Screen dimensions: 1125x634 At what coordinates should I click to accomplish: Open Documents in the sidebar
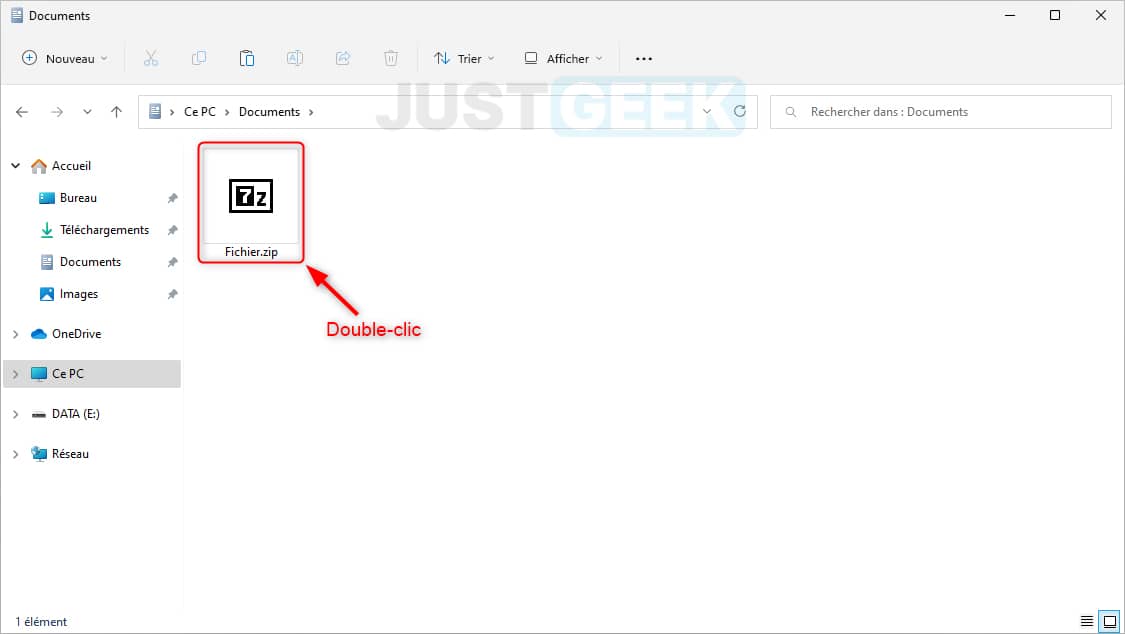pyautogui.click(x=90, y=262)
